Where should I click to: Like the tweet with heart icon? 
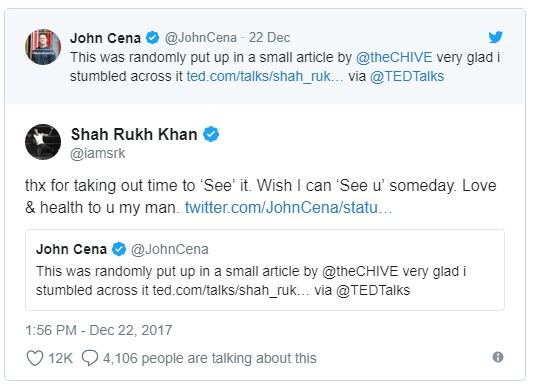35,358
